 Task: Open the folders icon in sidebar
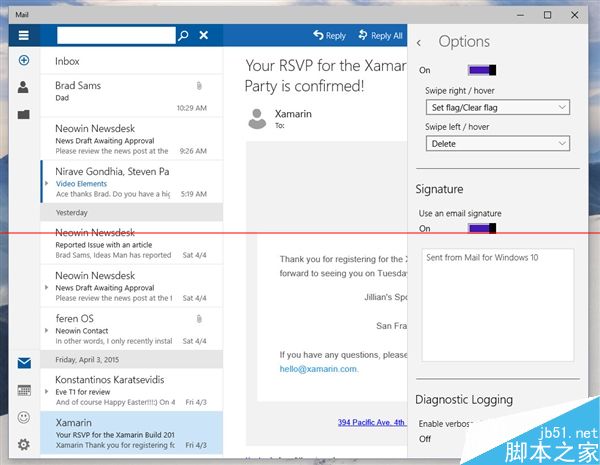pos(23,114)
